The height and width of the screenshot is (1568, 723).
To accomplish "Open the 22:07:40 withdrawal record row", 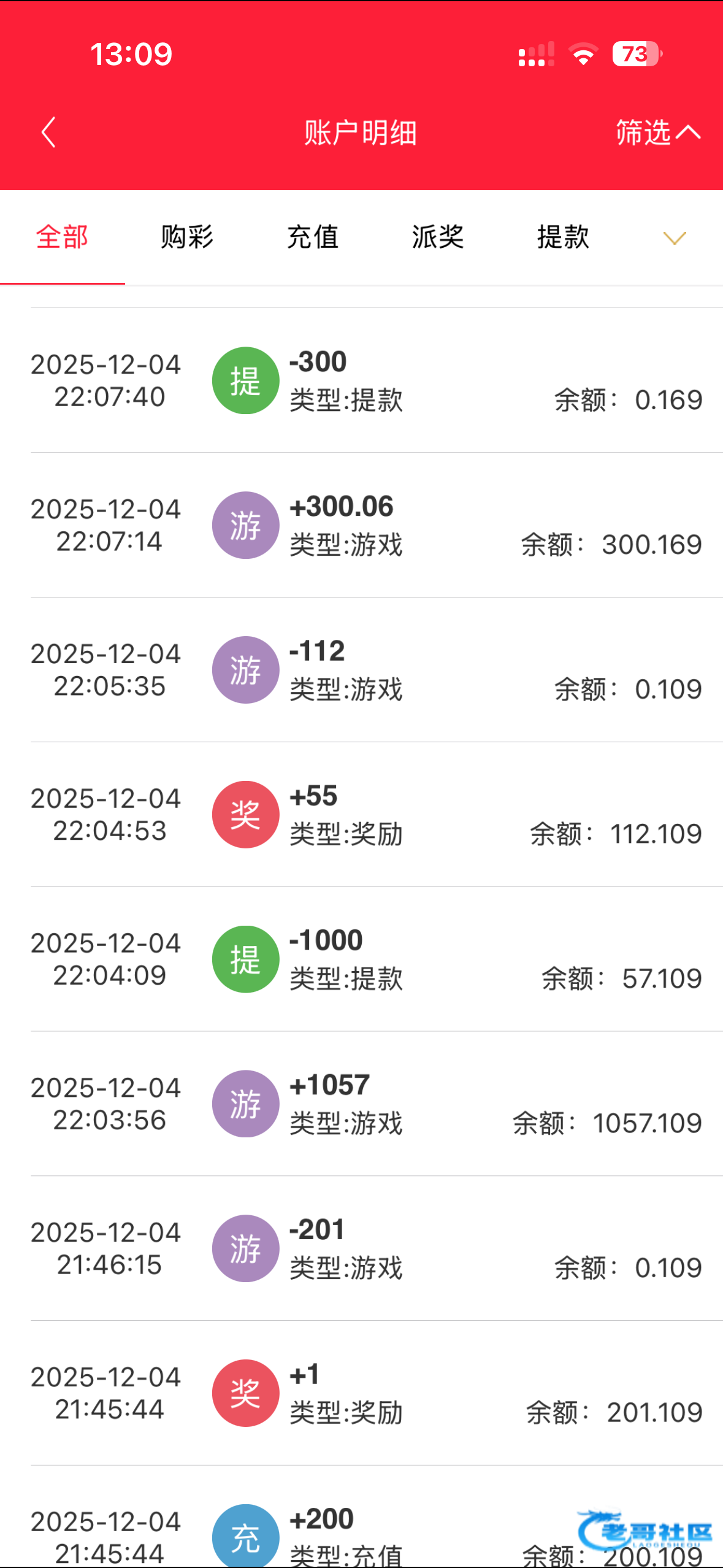I will point(429,381).
